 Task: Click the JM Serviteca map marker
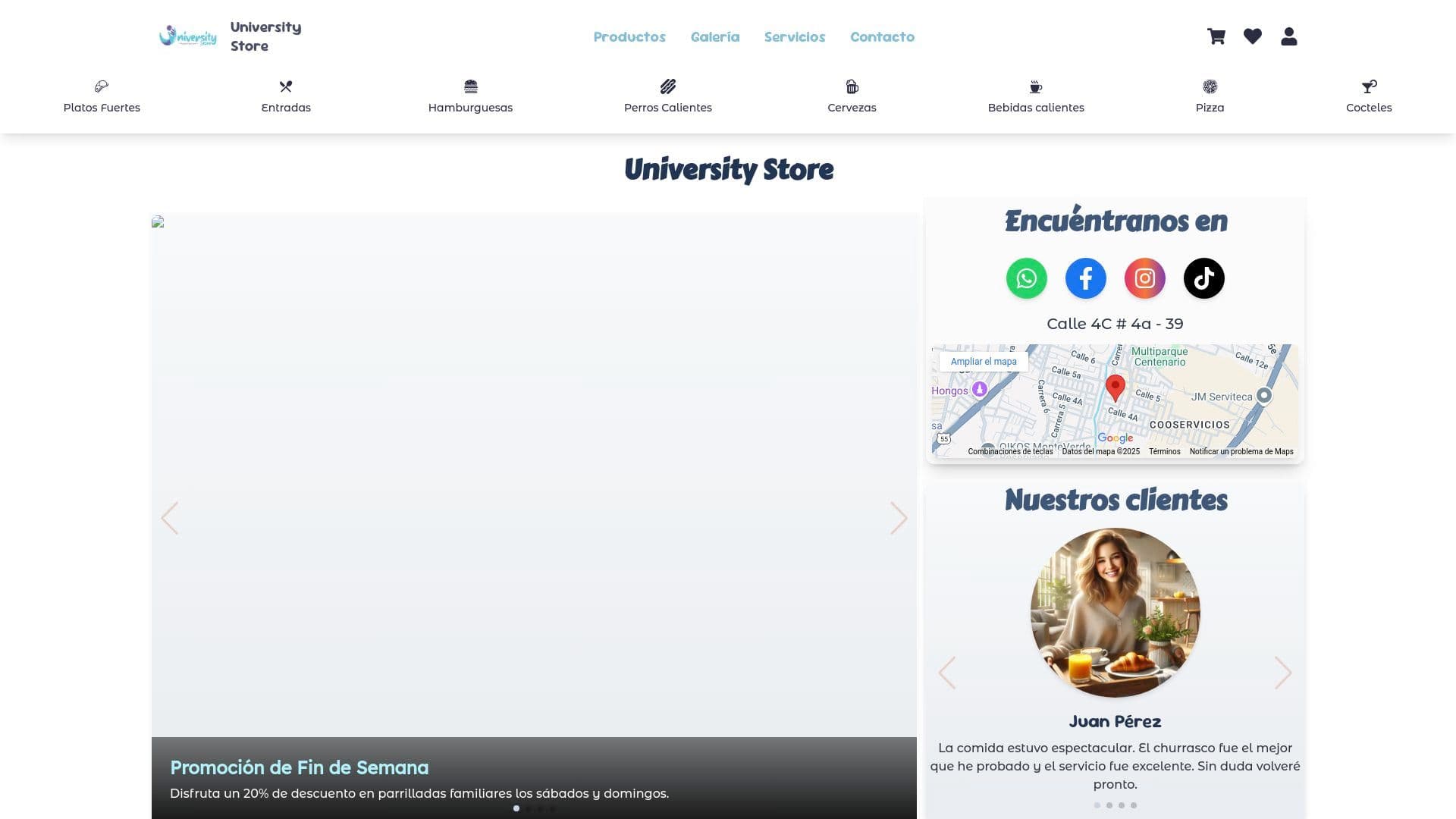1263,395
